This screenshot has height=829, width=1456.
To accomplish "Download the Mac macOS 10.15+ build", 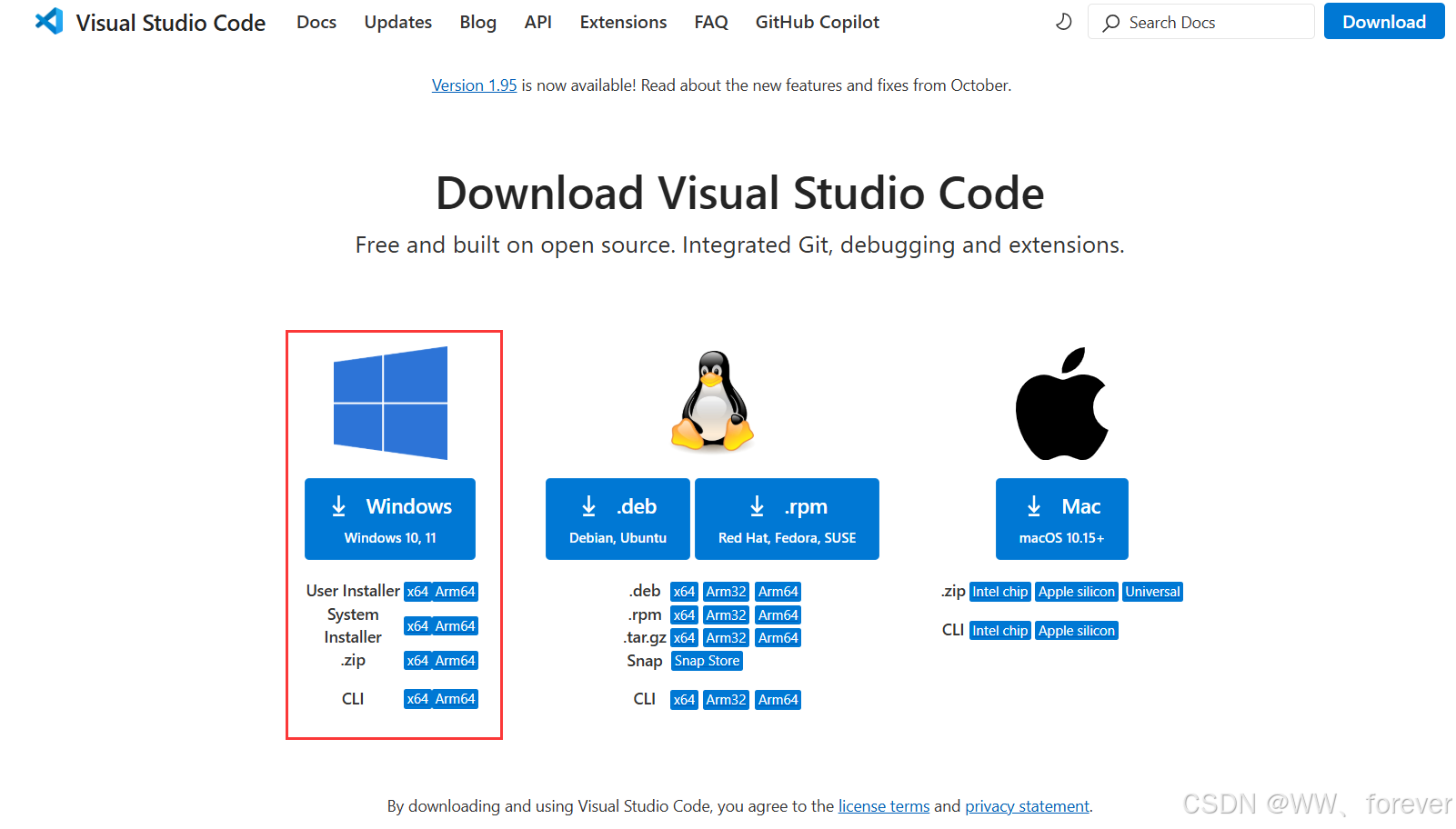I will [x=1061, y=519].
